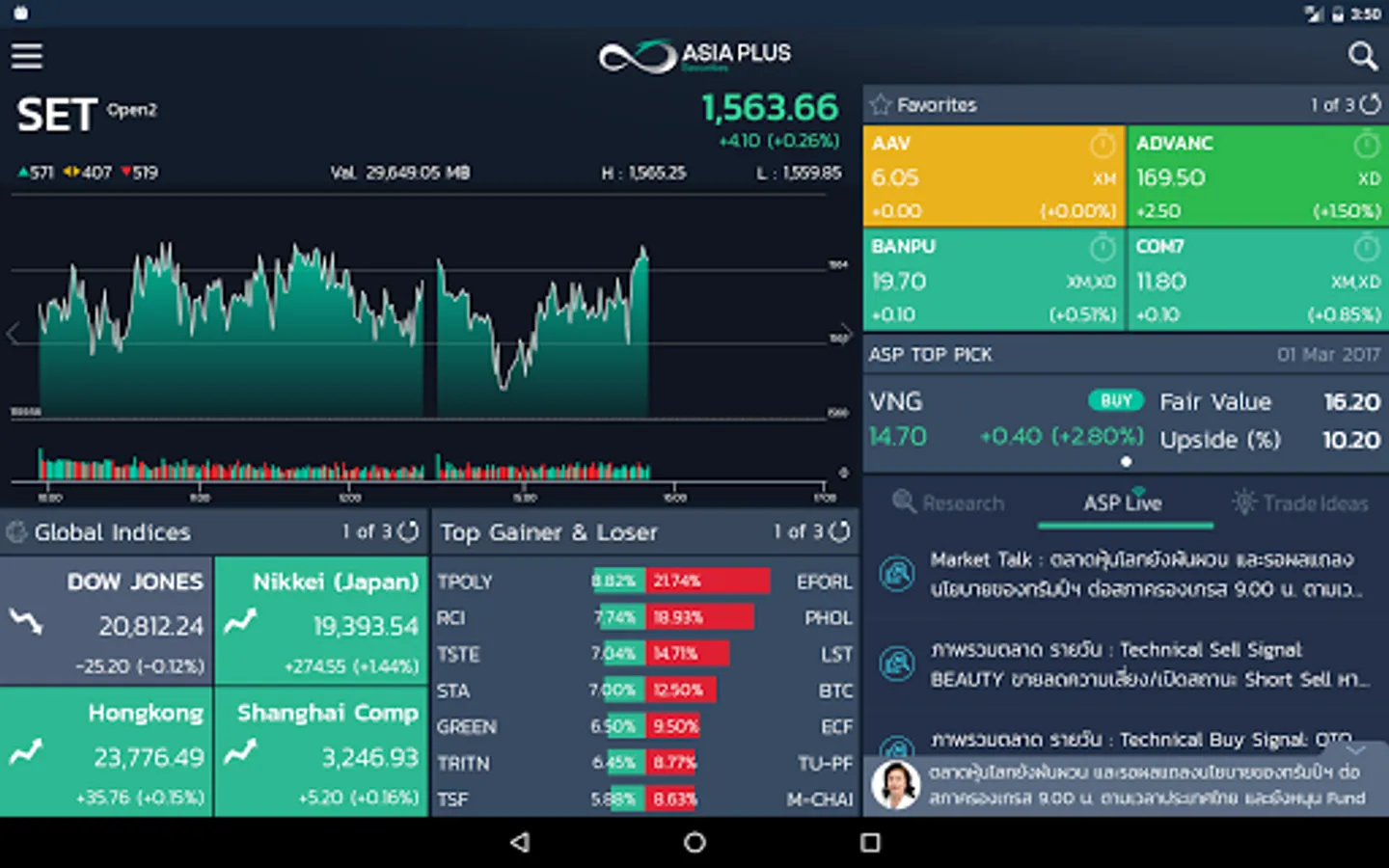Select the LST top loser
The width and height of the screenshot is (1389, 868).
837,654
